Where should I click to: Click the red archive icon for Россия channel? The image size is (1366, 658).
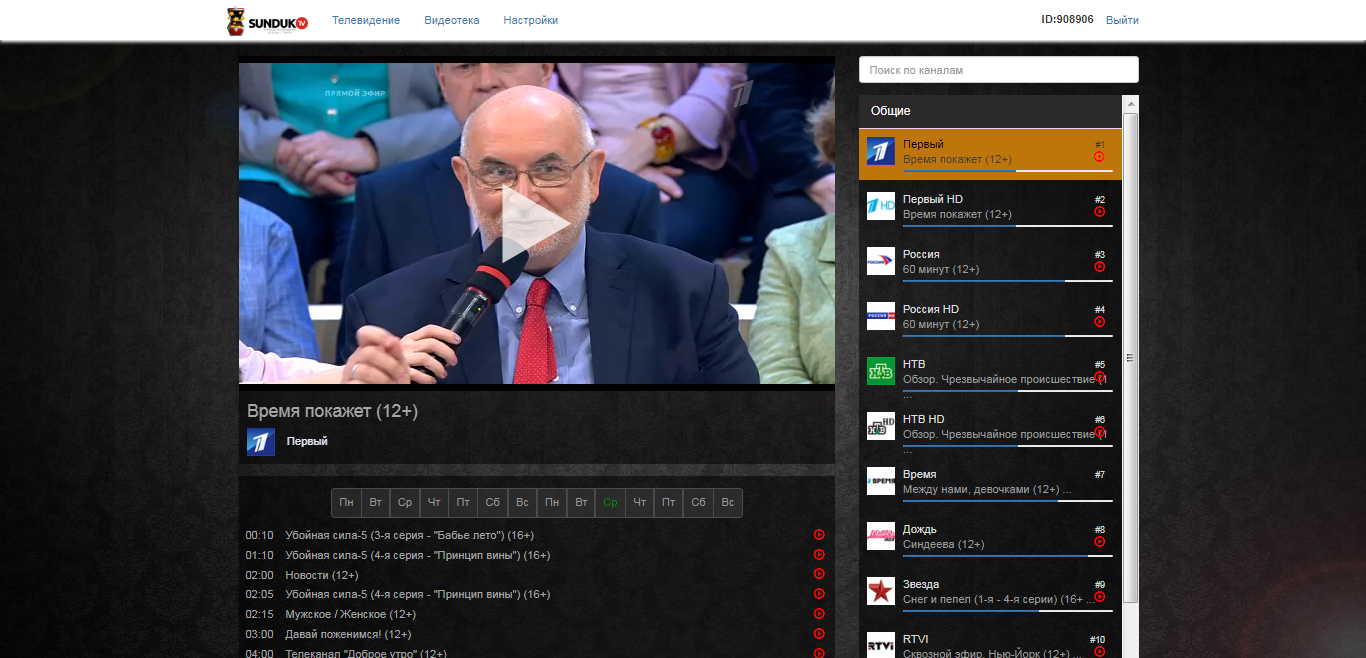click(x=1099, y=267)
